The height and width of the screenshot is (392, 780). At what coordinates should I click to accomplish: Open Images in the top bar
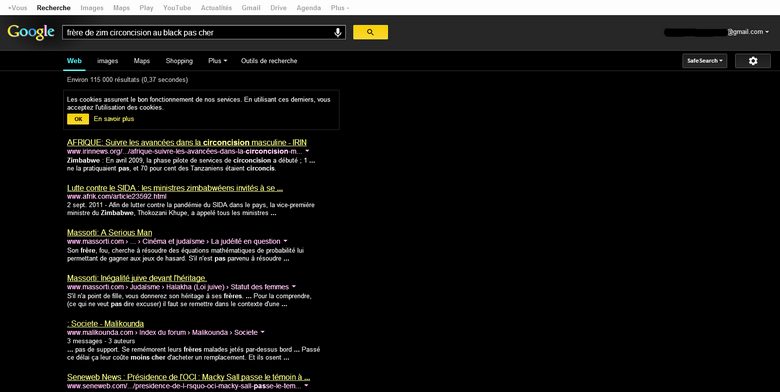pos(92,8)
